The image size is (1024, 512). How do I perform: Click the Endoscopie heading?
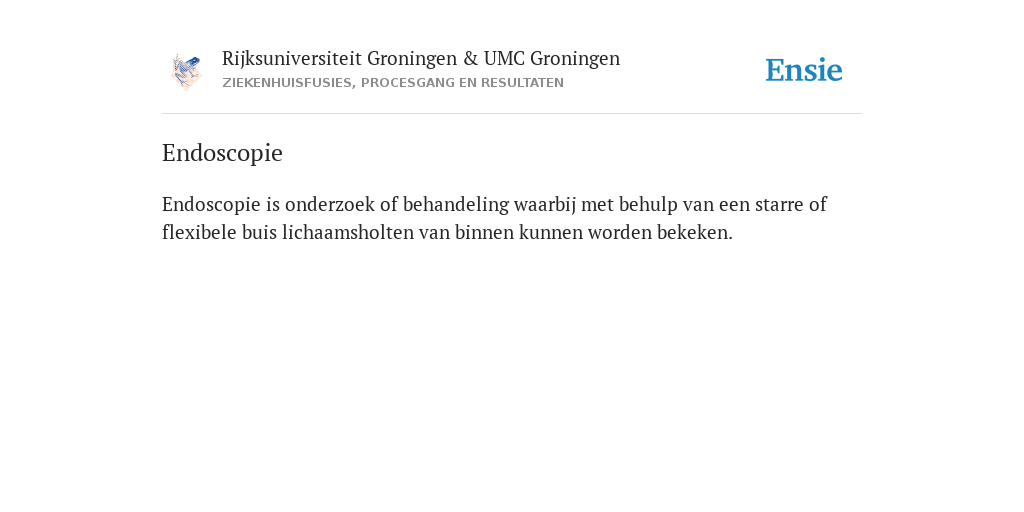pos(222,153)
